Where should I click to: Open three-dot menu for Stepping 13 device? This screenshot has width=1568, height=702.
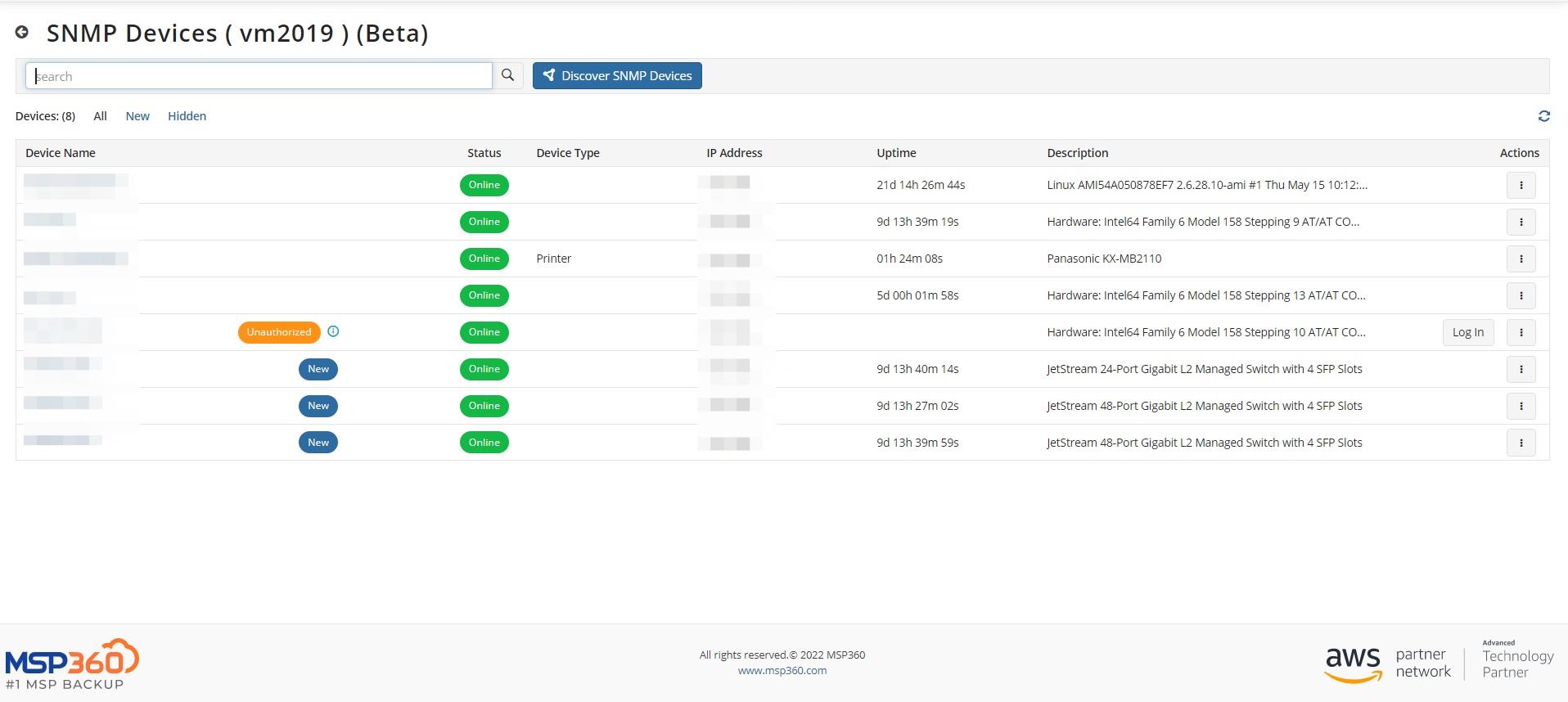(1521, 295)
